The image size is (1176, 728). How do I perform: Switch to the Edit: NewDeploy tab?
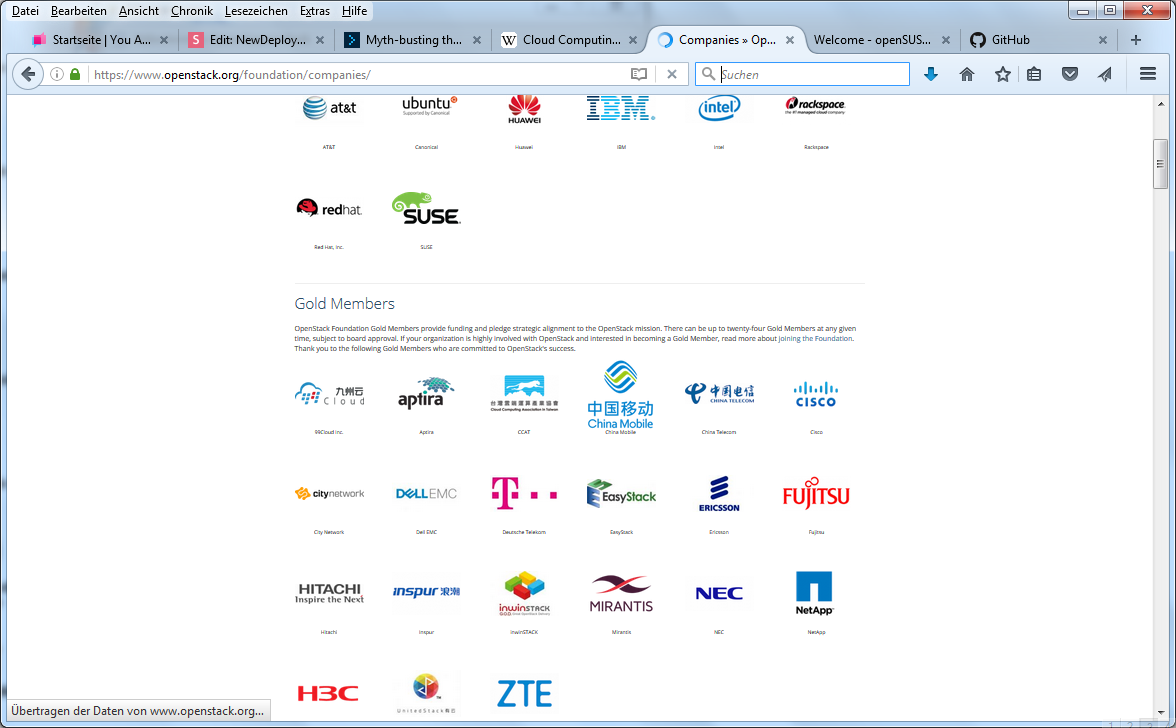click(x=257, y=40)
